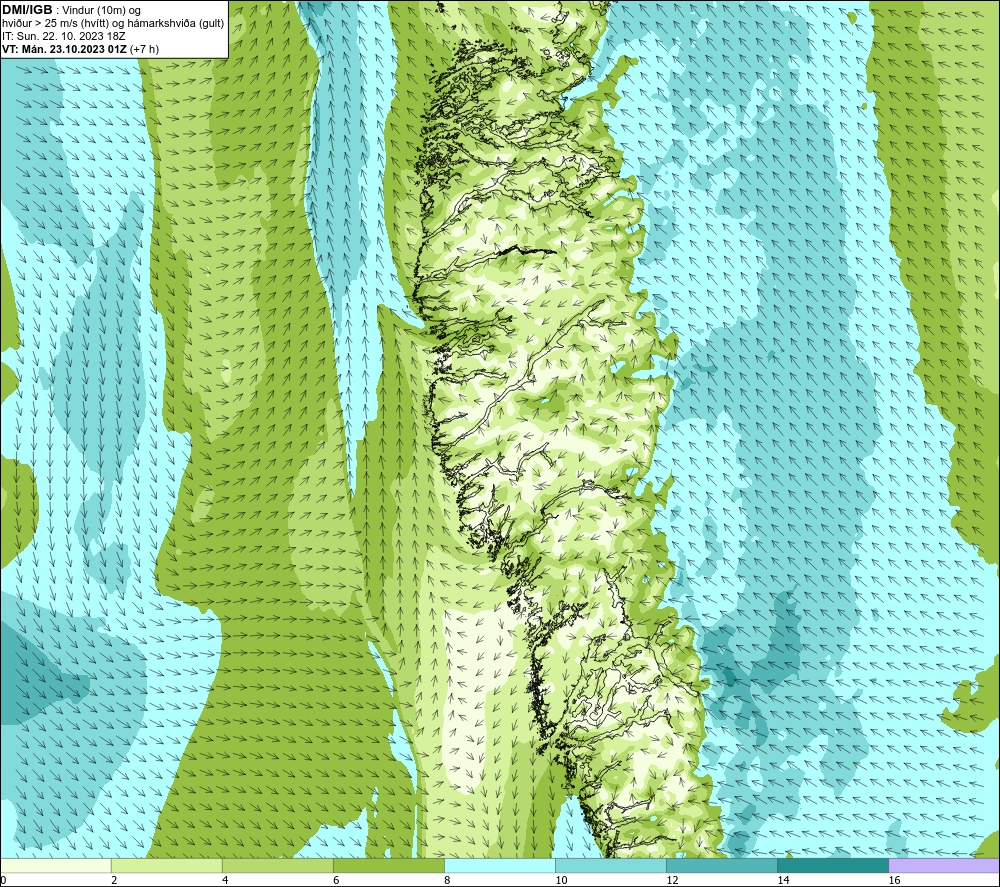This screenshot has width=1000, height=887.
Task: Click the DMI/IGB title in the legend box
Action: point(27,10)
